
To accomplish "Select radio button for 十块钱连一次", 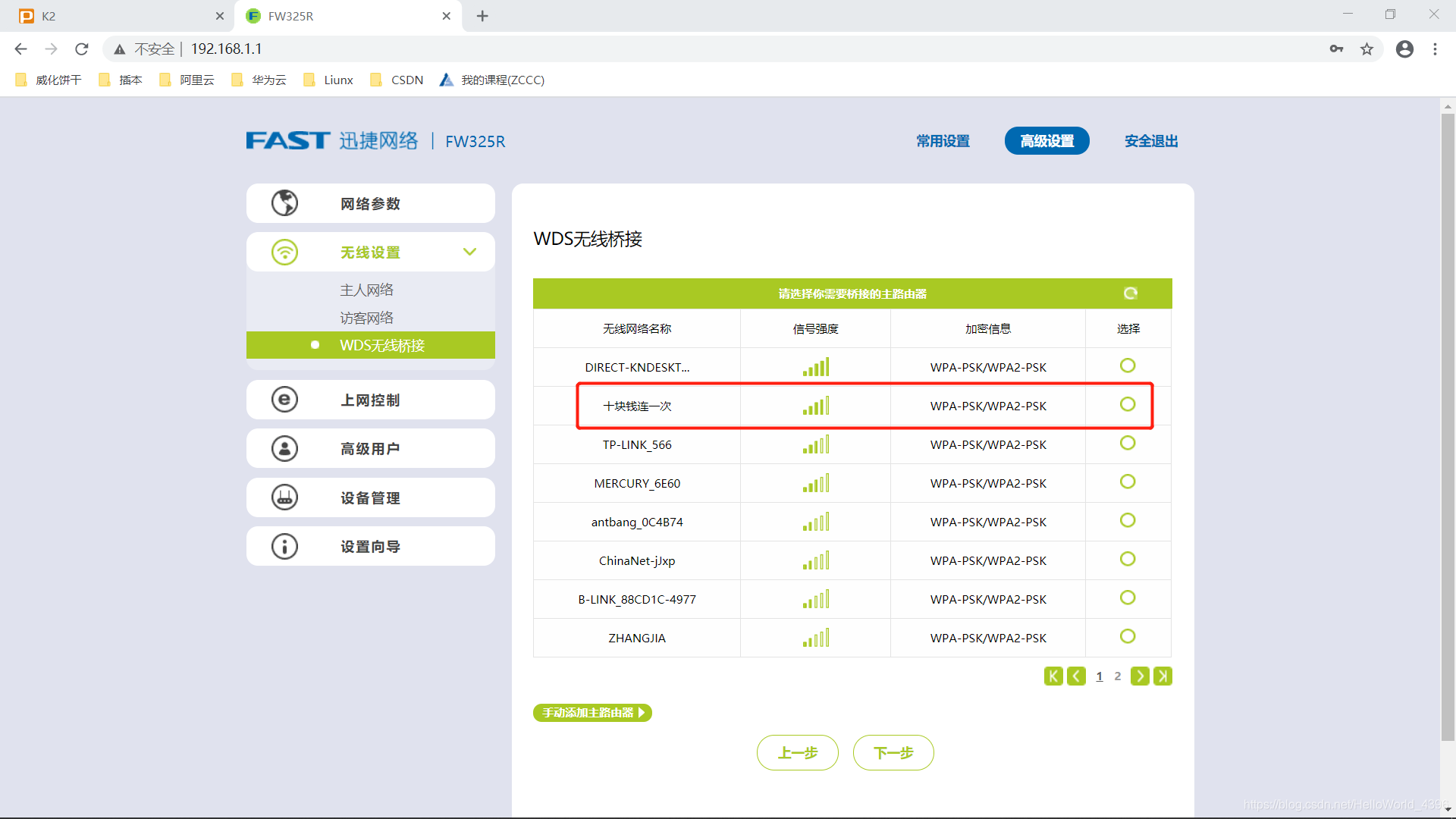I will [x=1128, y=404].
